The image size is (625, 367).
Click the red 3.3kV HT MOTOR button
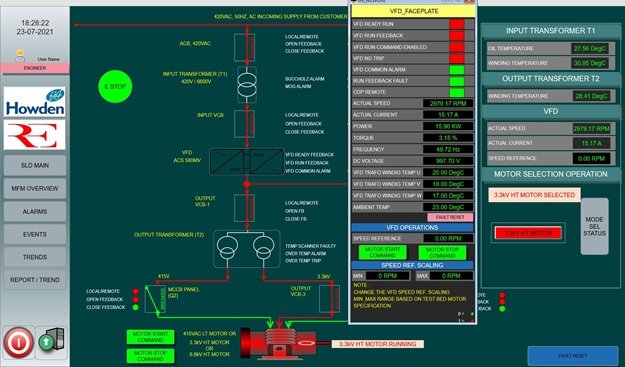point(528,233)
